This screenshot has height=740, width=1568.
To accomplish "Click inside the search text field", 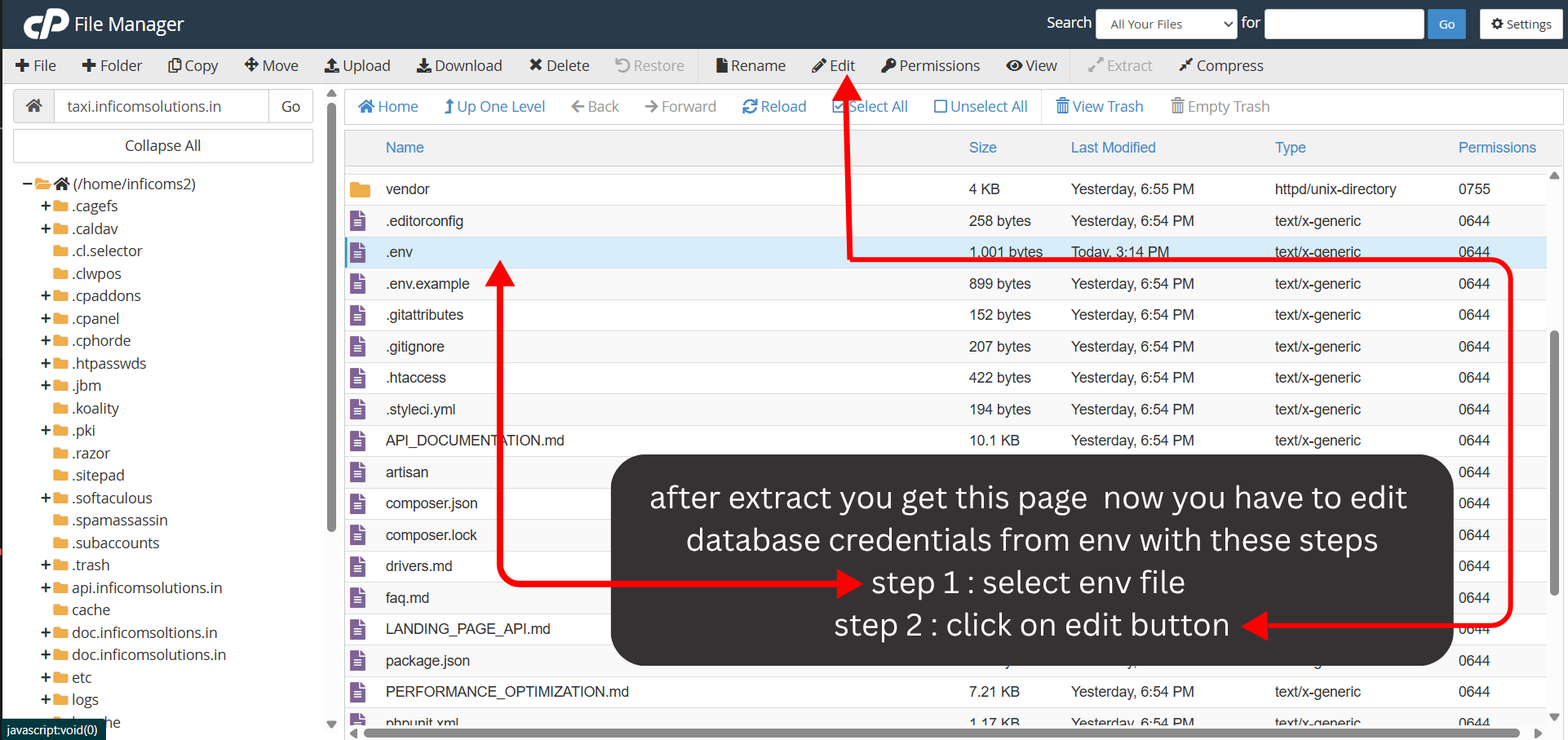I will tap(1344, 24).
